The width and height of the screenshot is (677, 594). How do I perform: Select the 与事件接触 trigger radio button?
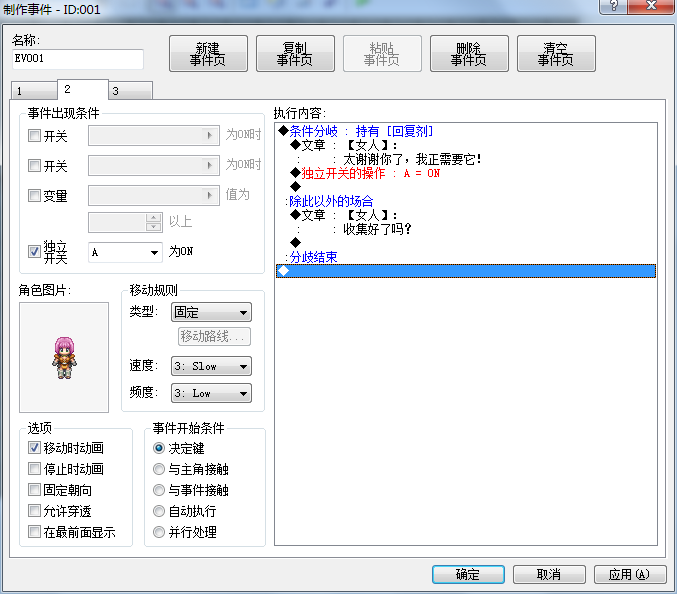coord(159,490)
